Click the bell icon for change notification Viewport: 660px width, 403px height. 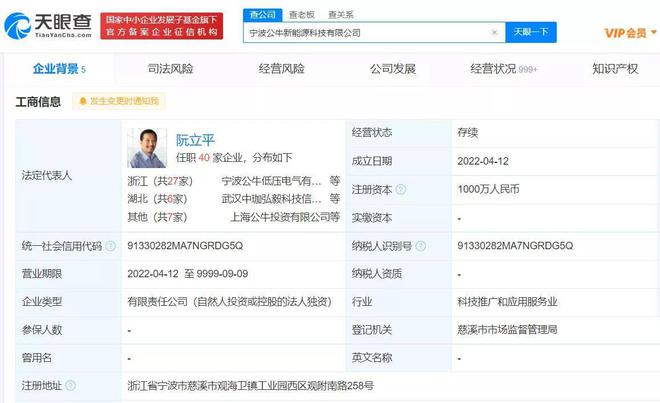click(83, 101)
